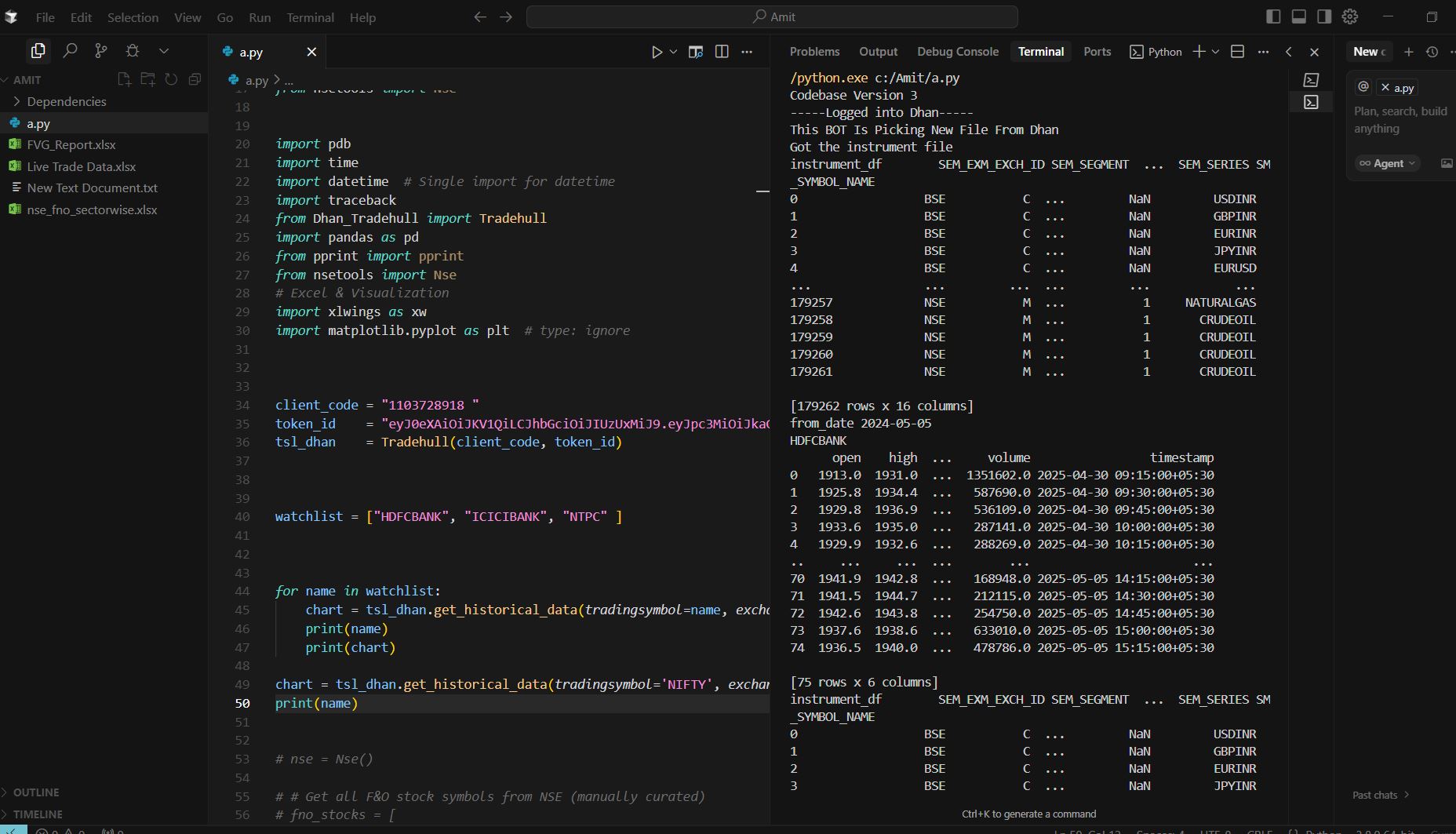Click the New File icon in explorer

tap(124, 79)
